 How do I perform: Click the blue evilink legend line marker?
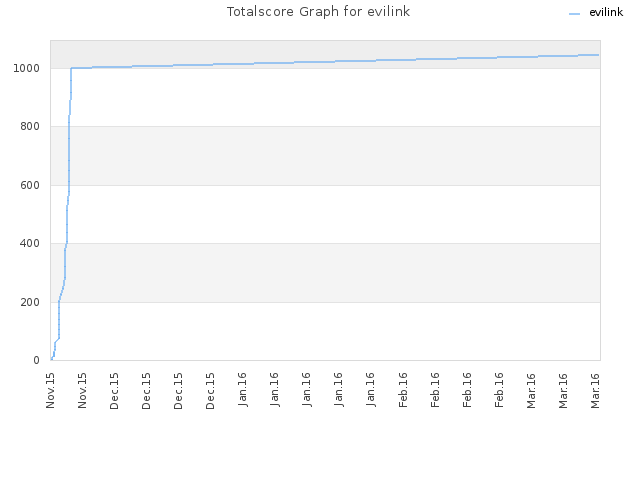coord(574,14)
